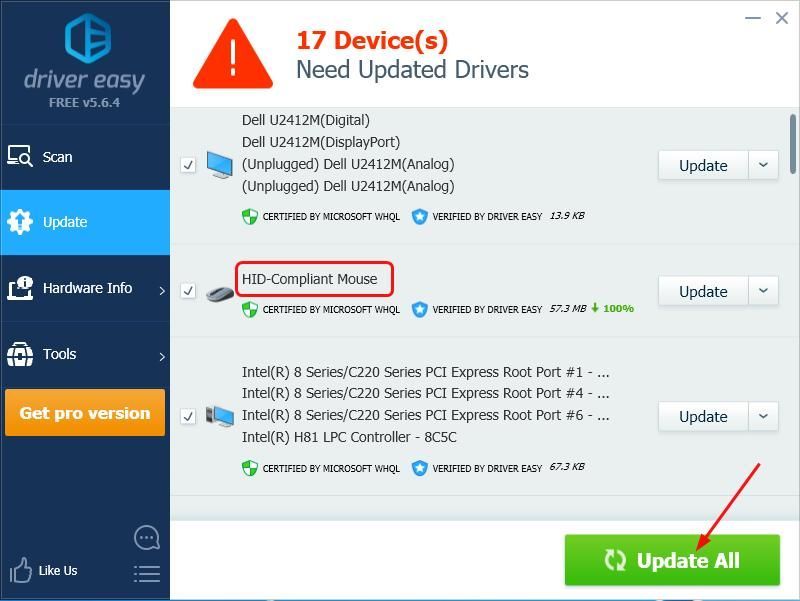Click the Get pro version button

click(85, 413)
